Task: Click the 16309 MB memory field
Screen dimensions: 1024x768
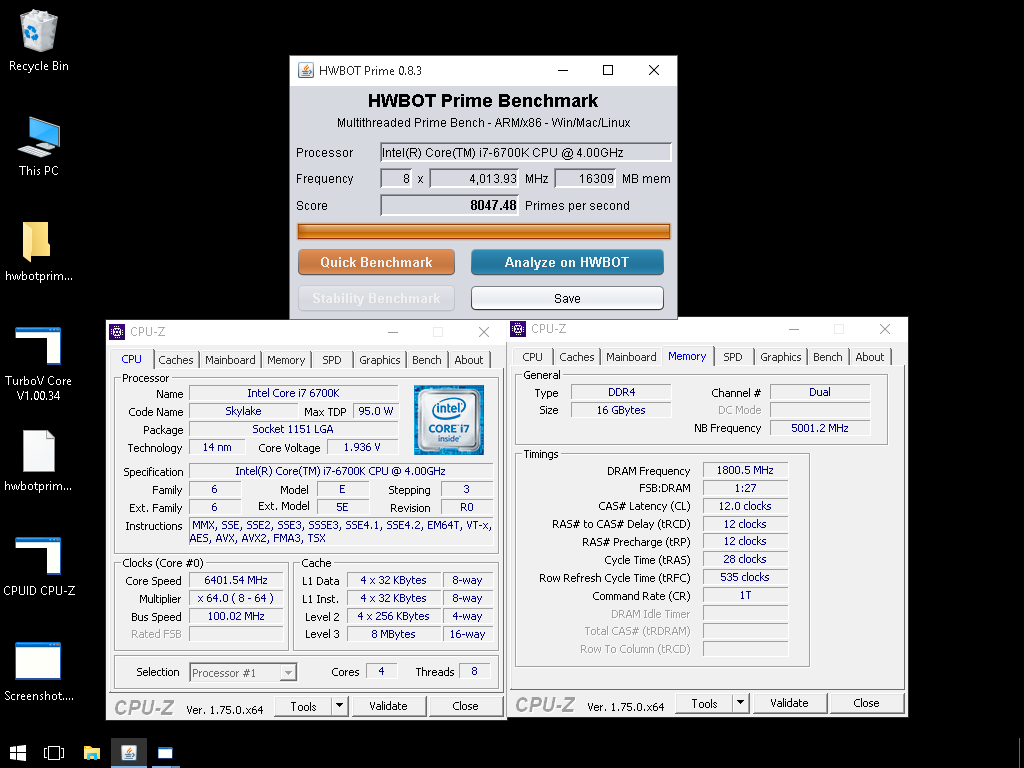Action: 585,178
